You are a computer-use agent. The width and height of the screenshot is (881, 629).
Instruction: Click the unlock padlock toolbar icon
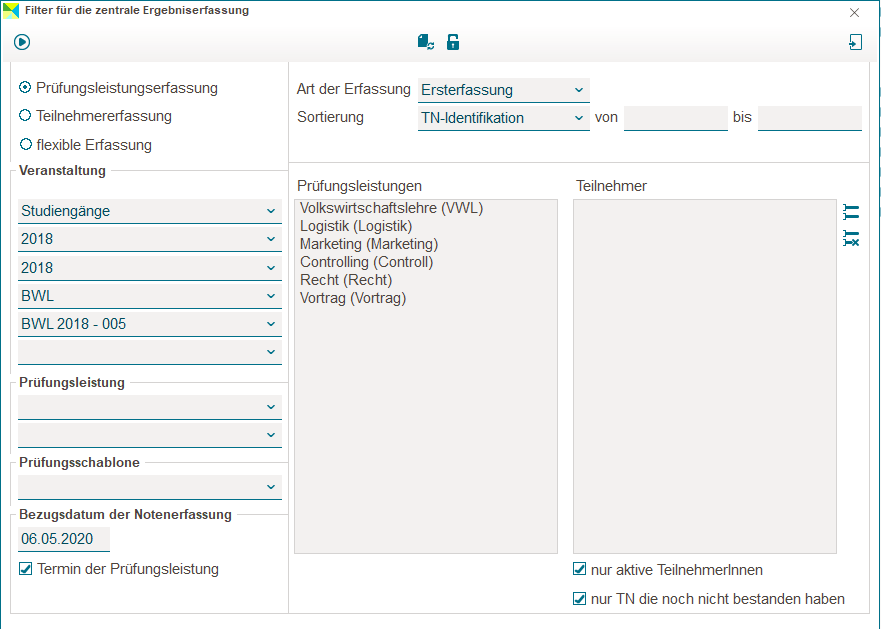[x=453, y=42]
